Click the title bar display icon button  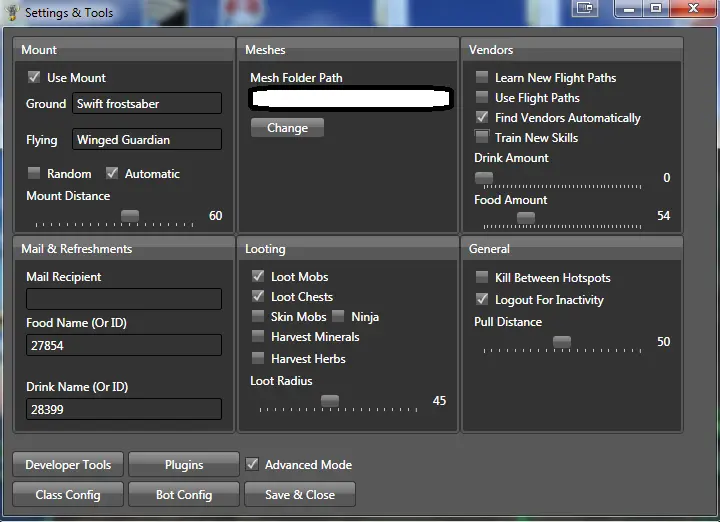point(585,8)
